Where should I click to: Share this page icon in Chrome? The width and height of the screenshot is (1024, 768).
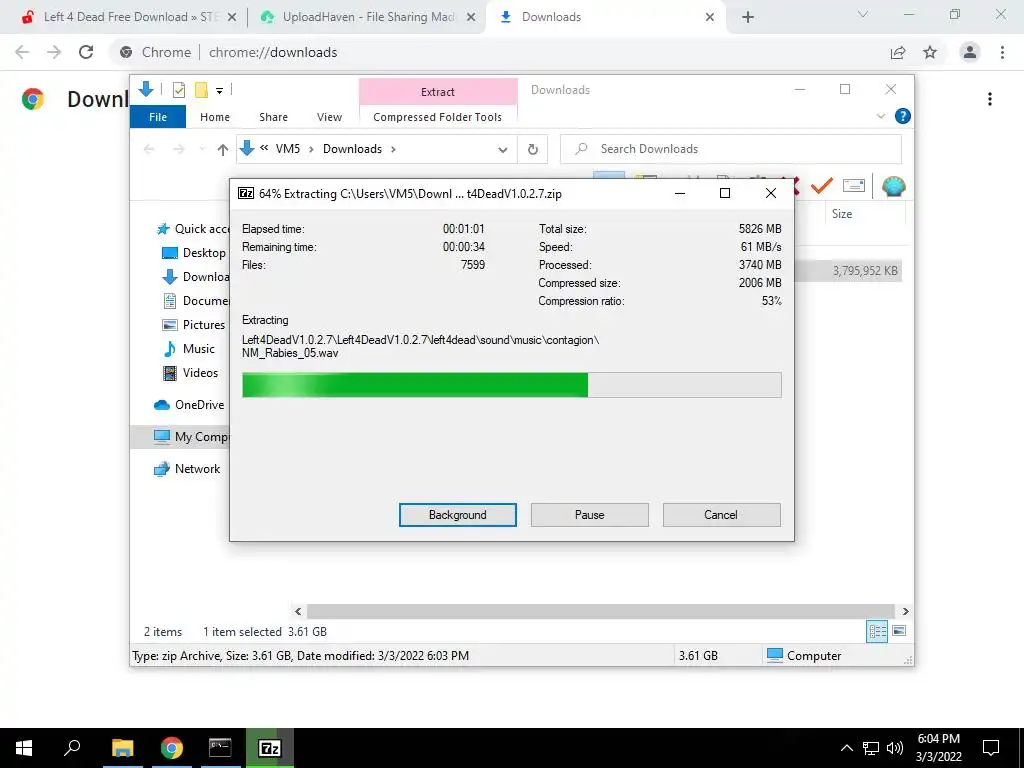[x=898, y=52]
